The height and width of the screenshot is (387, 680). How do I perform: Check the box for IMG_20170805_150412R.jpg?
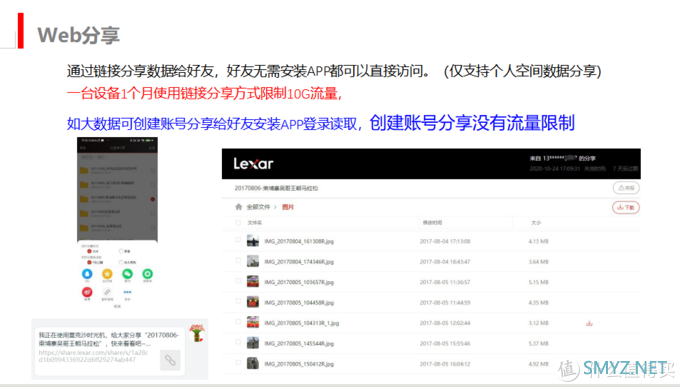pyautogui.click(x=238, y=362)
